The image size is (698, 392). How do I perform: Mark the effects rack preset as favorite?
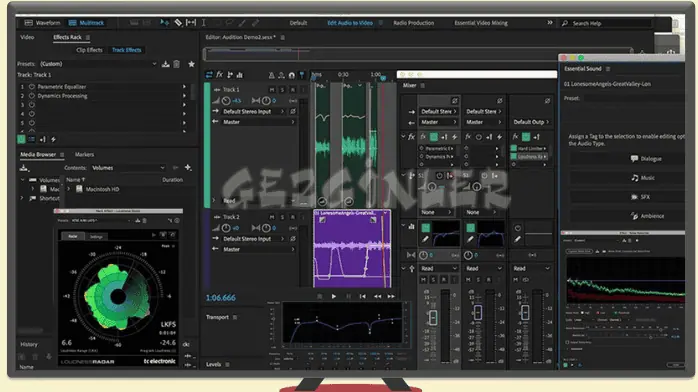[191, 64]
